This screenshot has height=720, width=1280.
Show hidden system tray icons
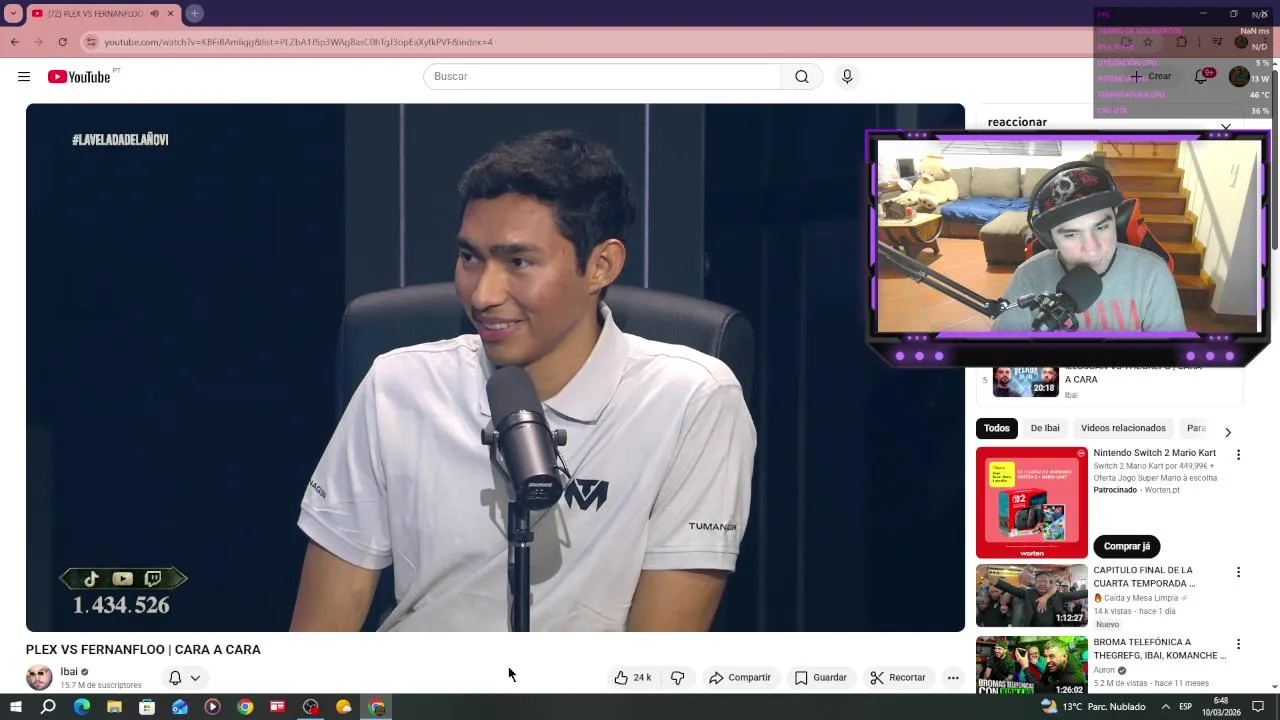[x=1165, y=707]
